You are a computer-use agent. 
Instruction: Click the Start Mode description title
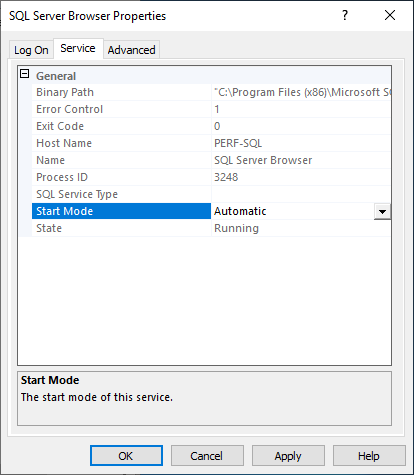[x=50, y=380]
